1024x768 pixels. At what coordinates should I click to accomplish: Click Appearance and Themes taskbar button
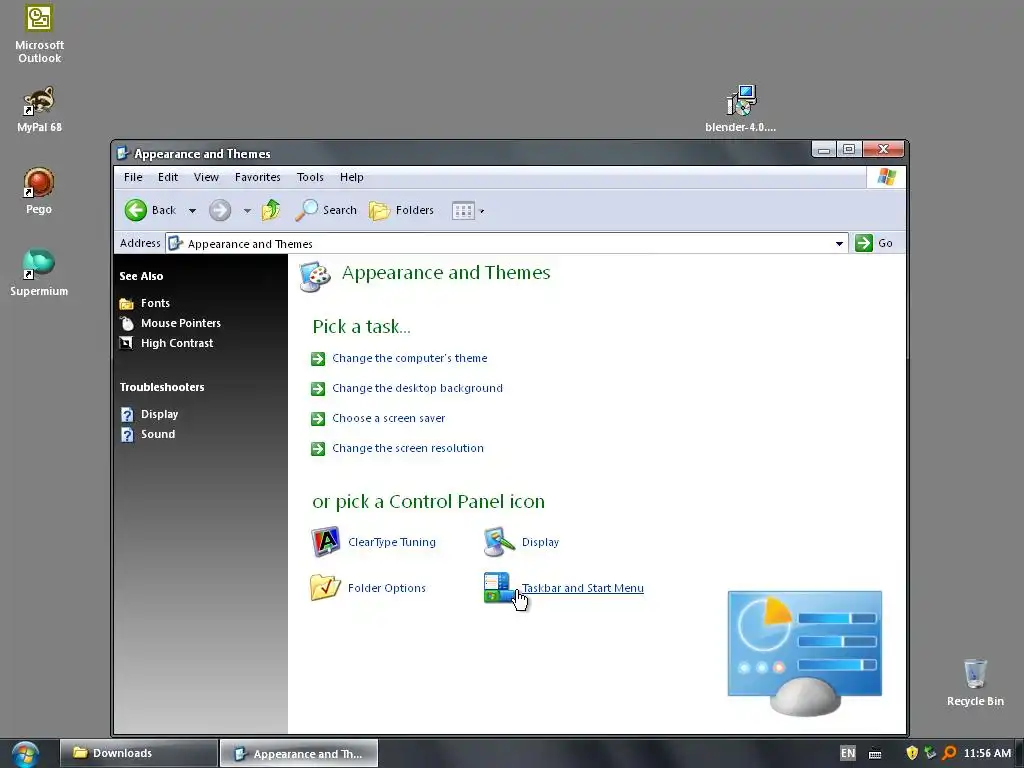pos(299,754)
